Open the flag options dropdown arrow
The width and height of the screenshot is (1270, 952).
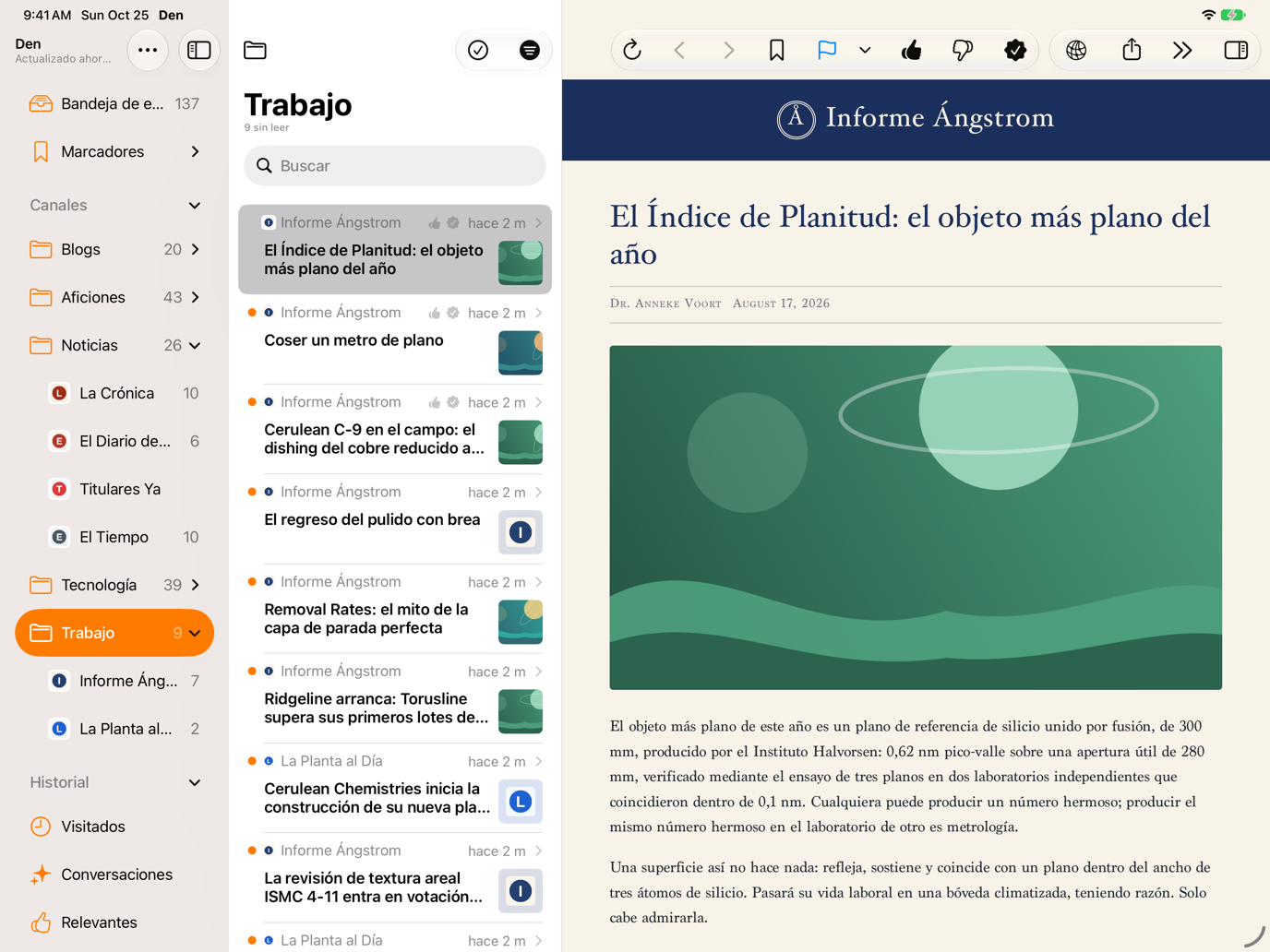[865, 50]
